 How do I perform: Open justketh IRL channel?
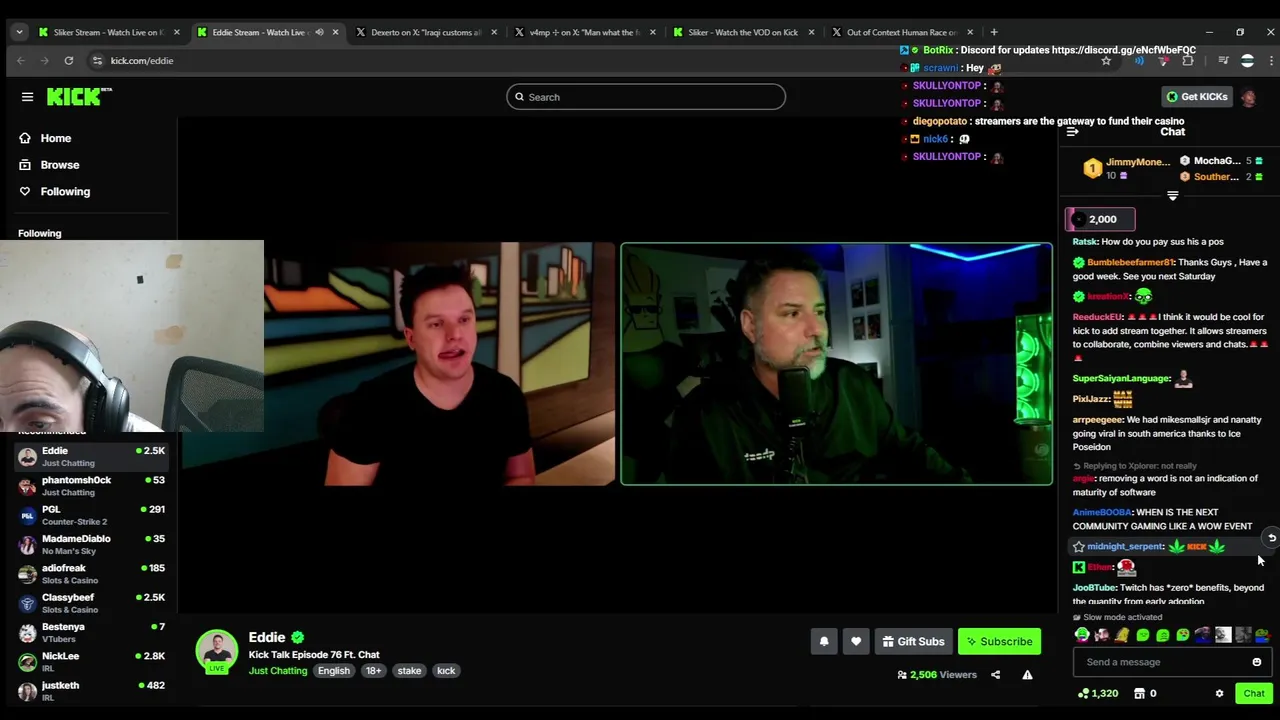[x=92, y=691]
